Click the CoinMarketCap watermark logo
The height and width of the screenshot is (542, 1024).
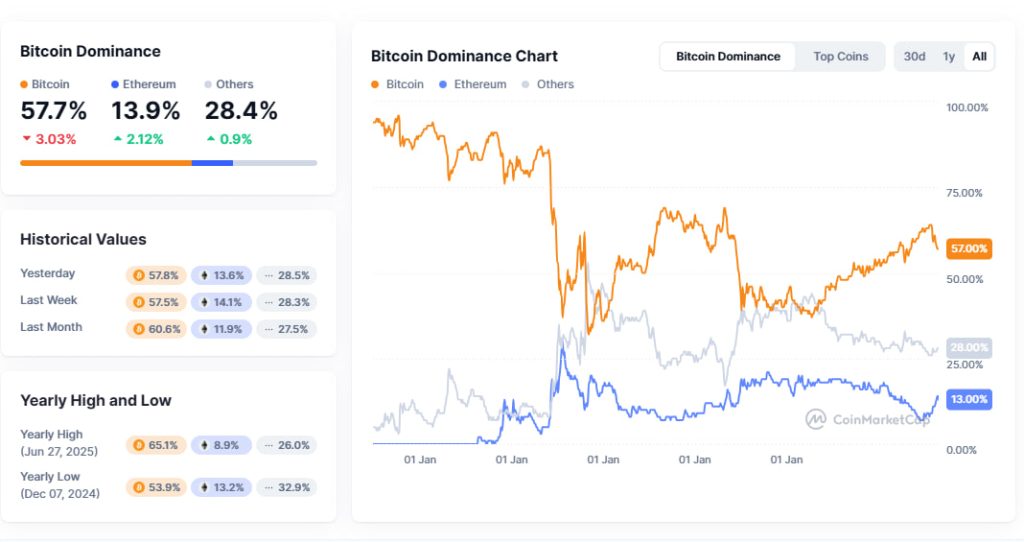click(817, 419)
